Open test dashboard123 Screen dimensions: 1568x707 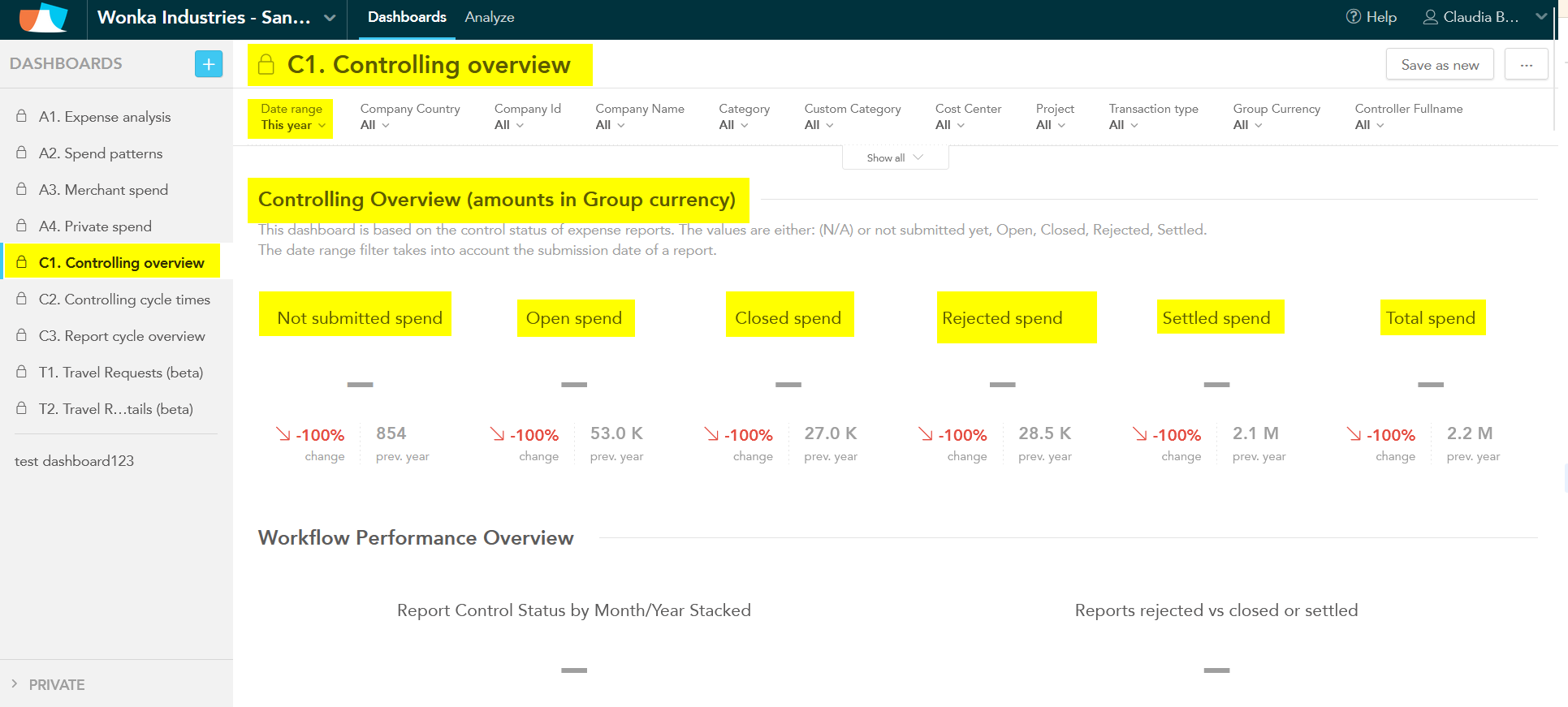coord(74,461)
